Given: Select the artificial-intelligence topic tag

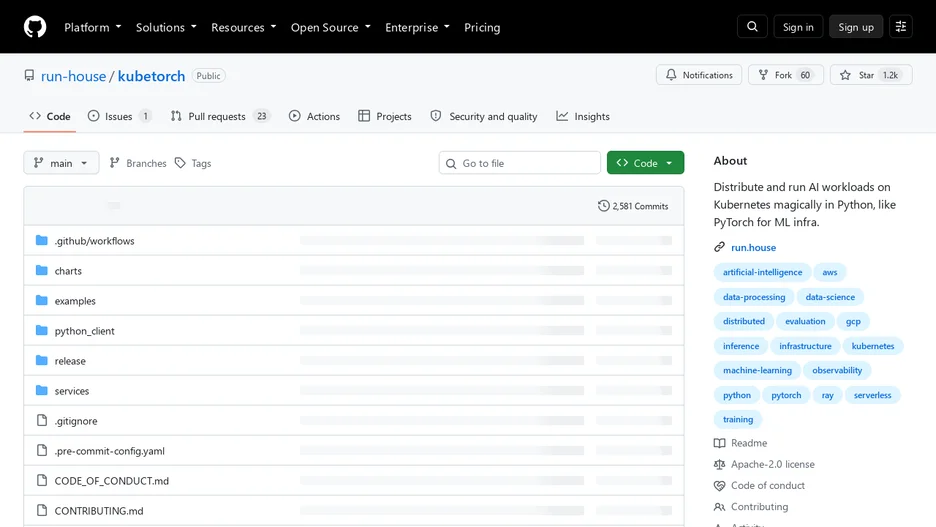Looking at the screenshot, I should [762, 272].
